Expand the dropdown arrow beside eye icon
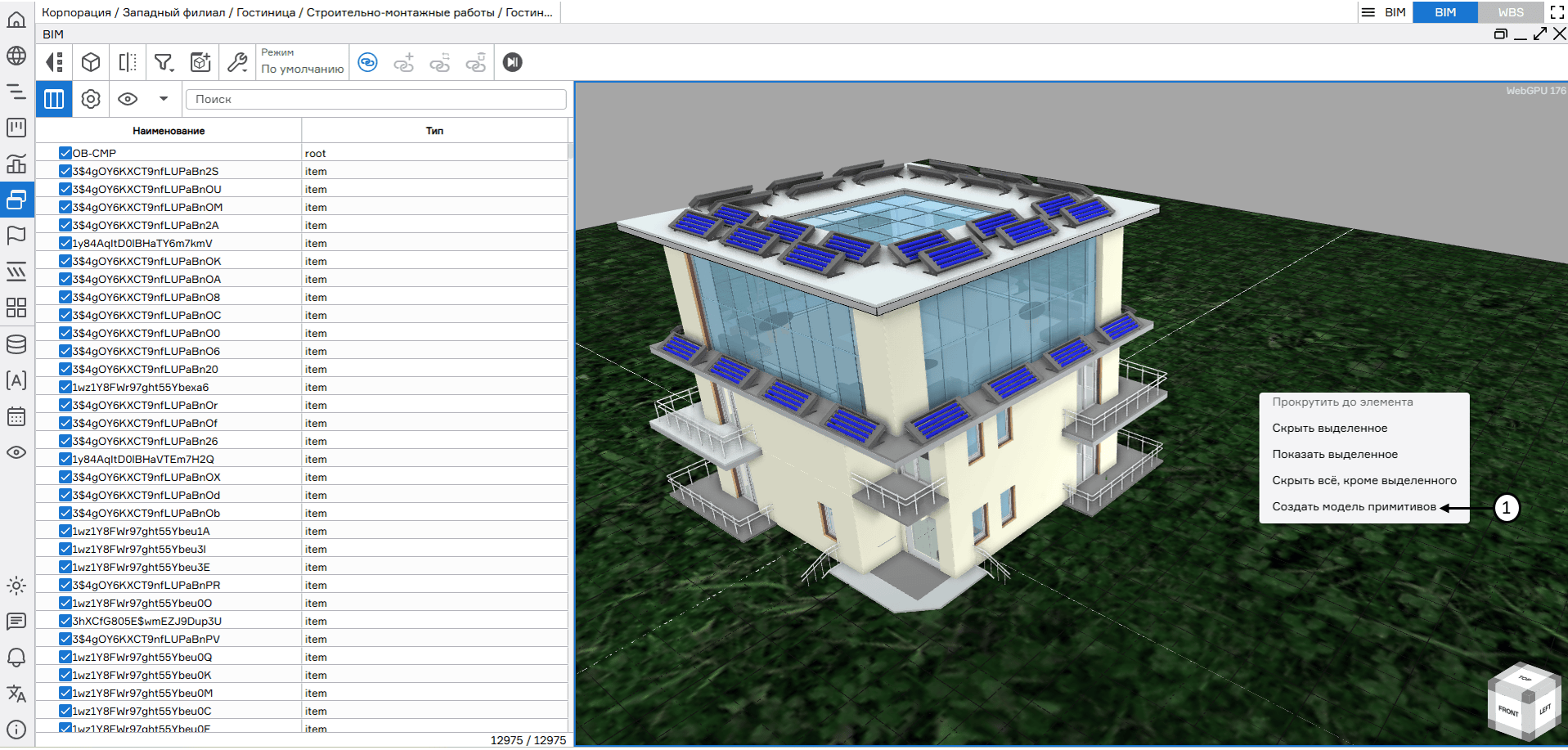This screenshot has width=1568, height=750. click(x=164, y=99)
